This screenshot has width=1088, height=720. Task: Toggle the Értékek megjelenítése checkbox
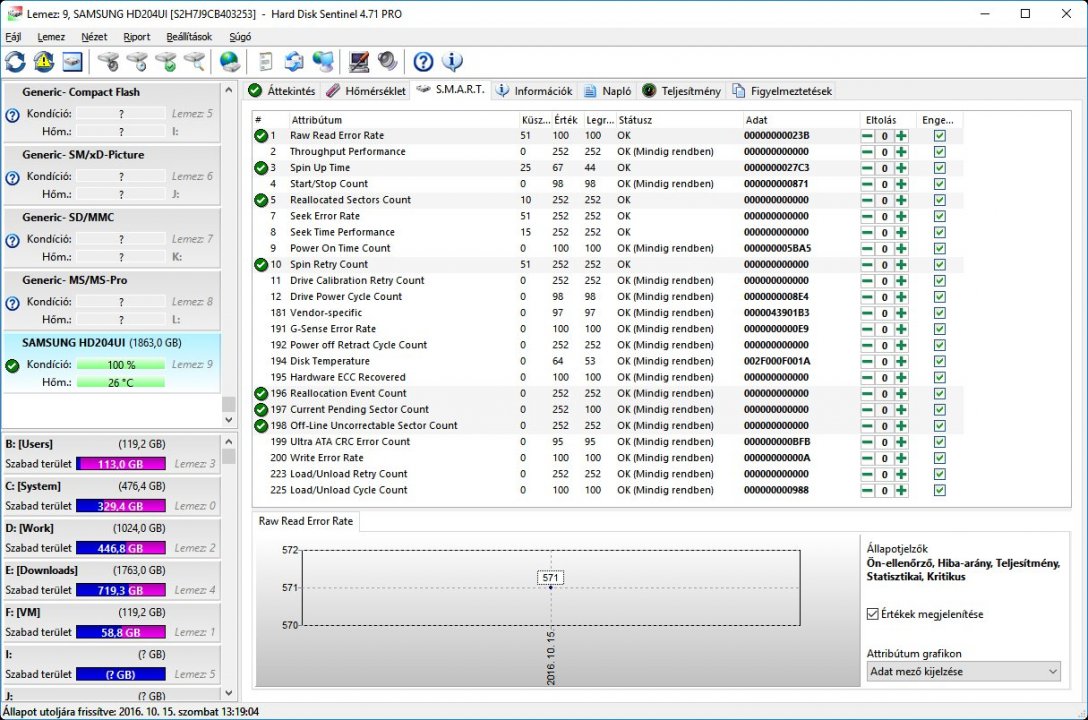tap(873, 614)
